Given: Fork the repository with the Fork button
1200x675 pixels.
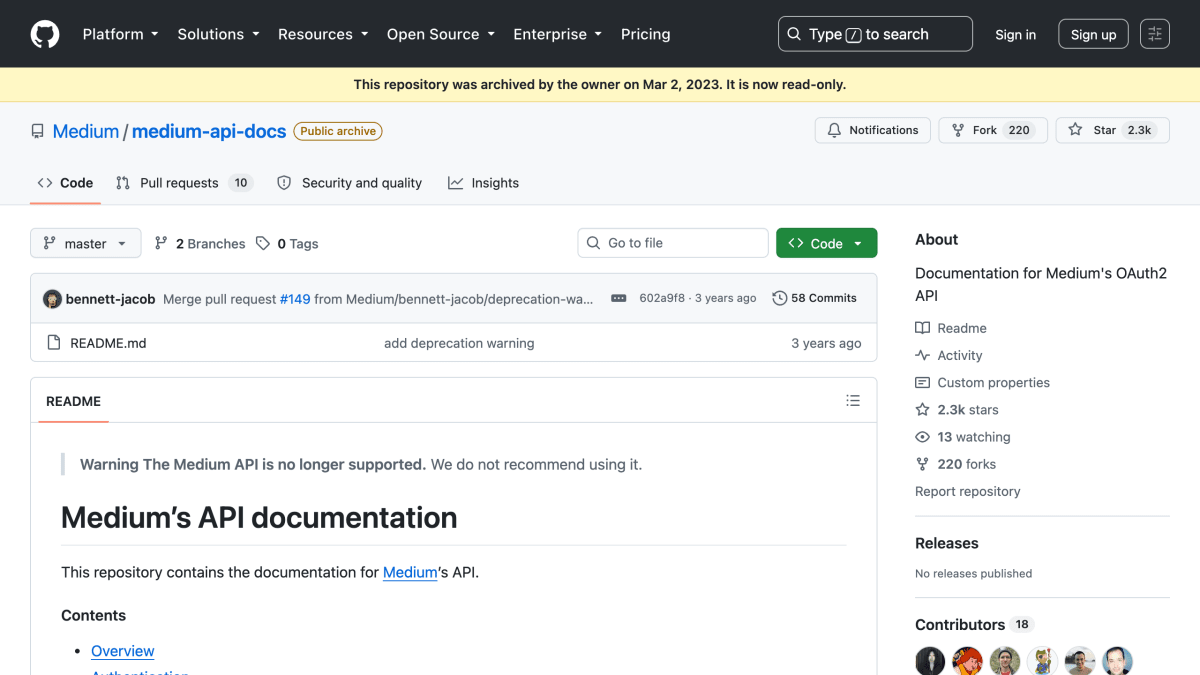Looking at the screenshot, I should (x=993, y=130).
